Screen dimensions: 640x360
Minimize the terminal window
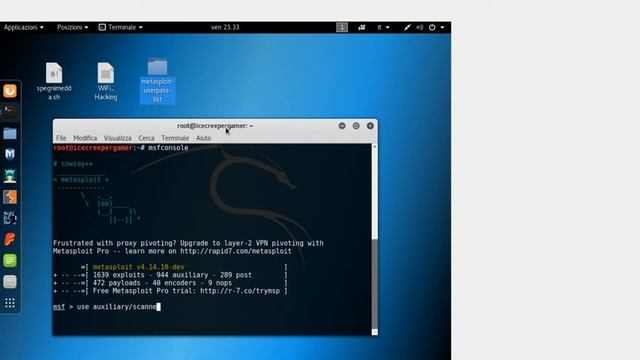point(342,126)
